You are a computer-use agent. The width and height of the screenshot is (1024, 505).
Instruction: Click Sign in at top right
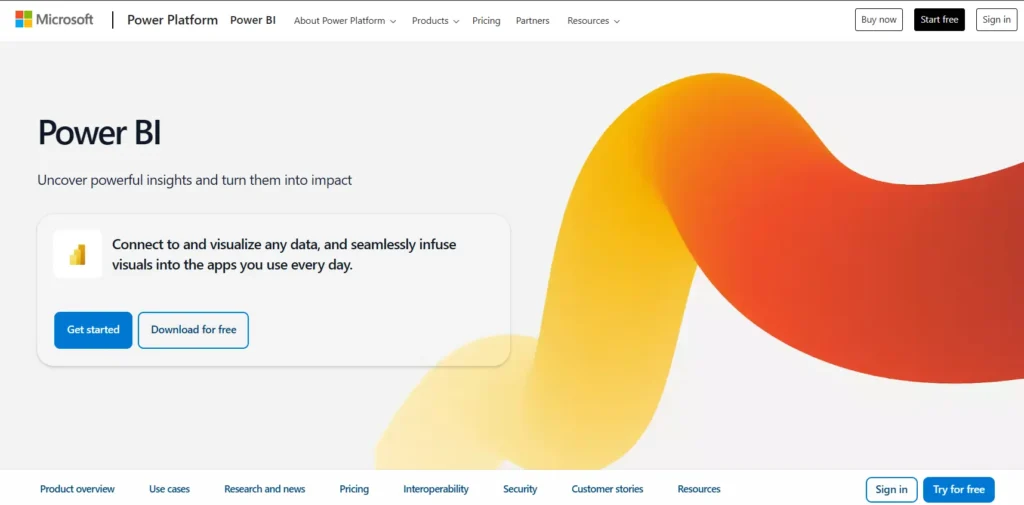(997, 20)
